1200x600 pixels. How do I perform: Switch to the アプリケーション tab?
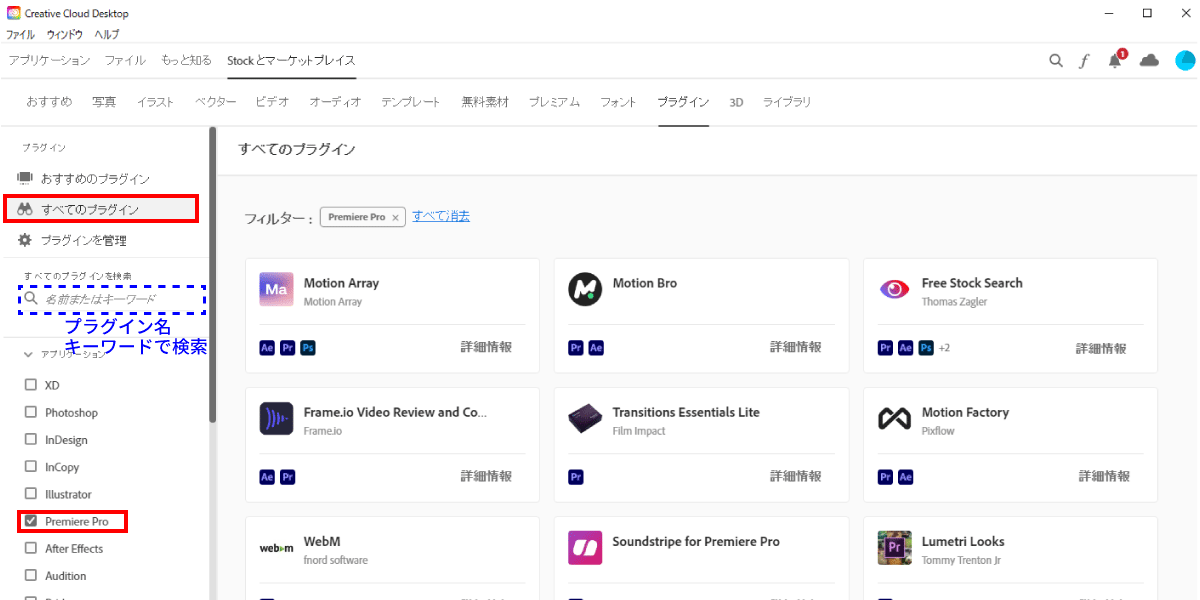click(x=49, y=60)
